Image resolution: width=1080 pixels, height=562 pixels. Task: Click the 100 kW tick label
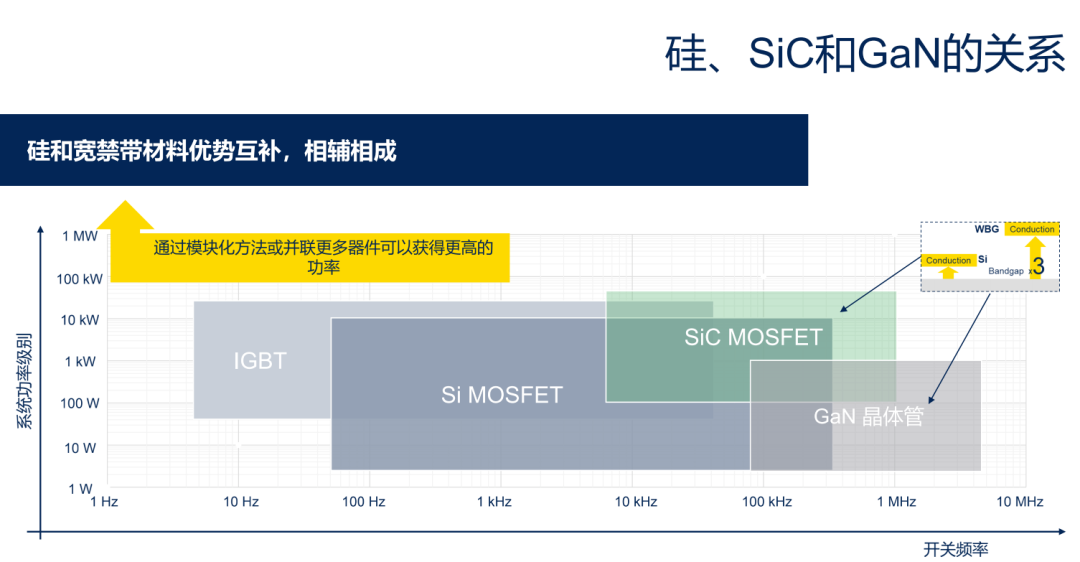(x=79, y=279)
